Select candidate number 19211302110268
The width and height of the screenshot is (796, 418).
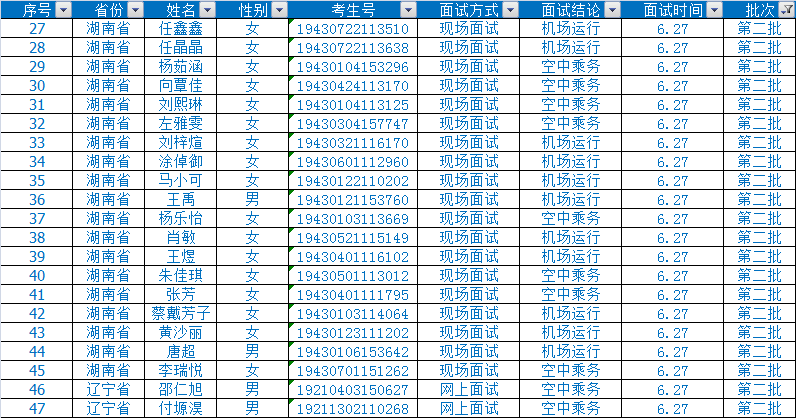[353, 408]
